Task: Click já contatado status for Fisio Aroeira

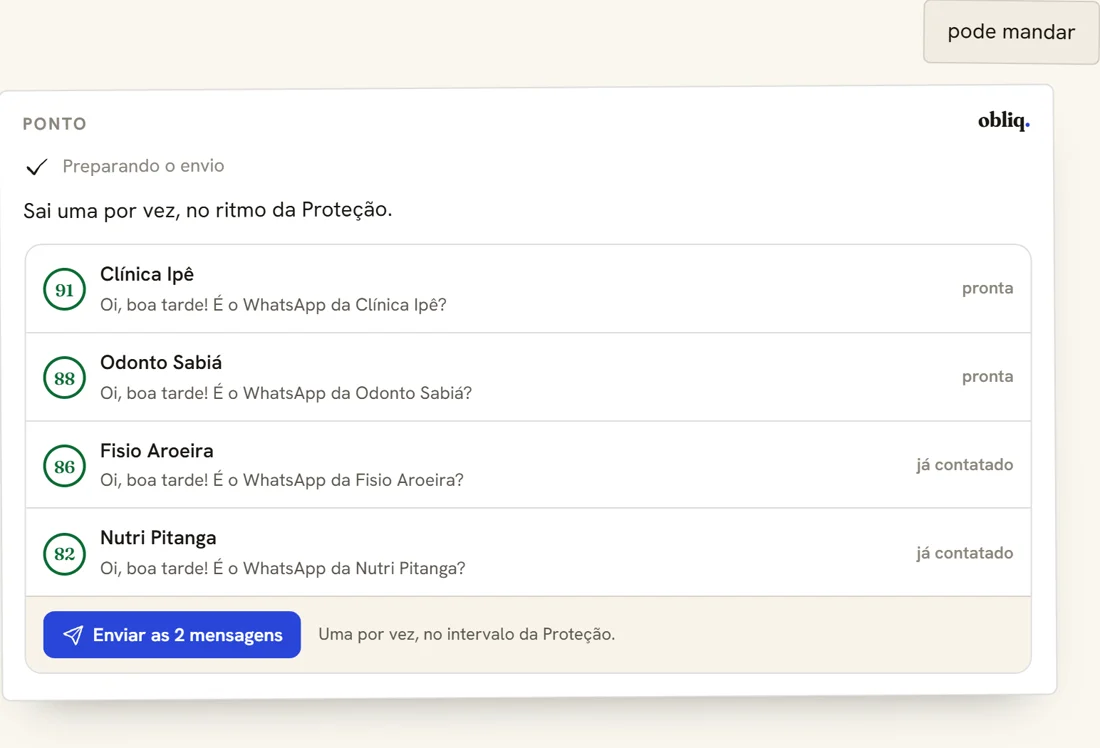Action: [x=965, y=465]
